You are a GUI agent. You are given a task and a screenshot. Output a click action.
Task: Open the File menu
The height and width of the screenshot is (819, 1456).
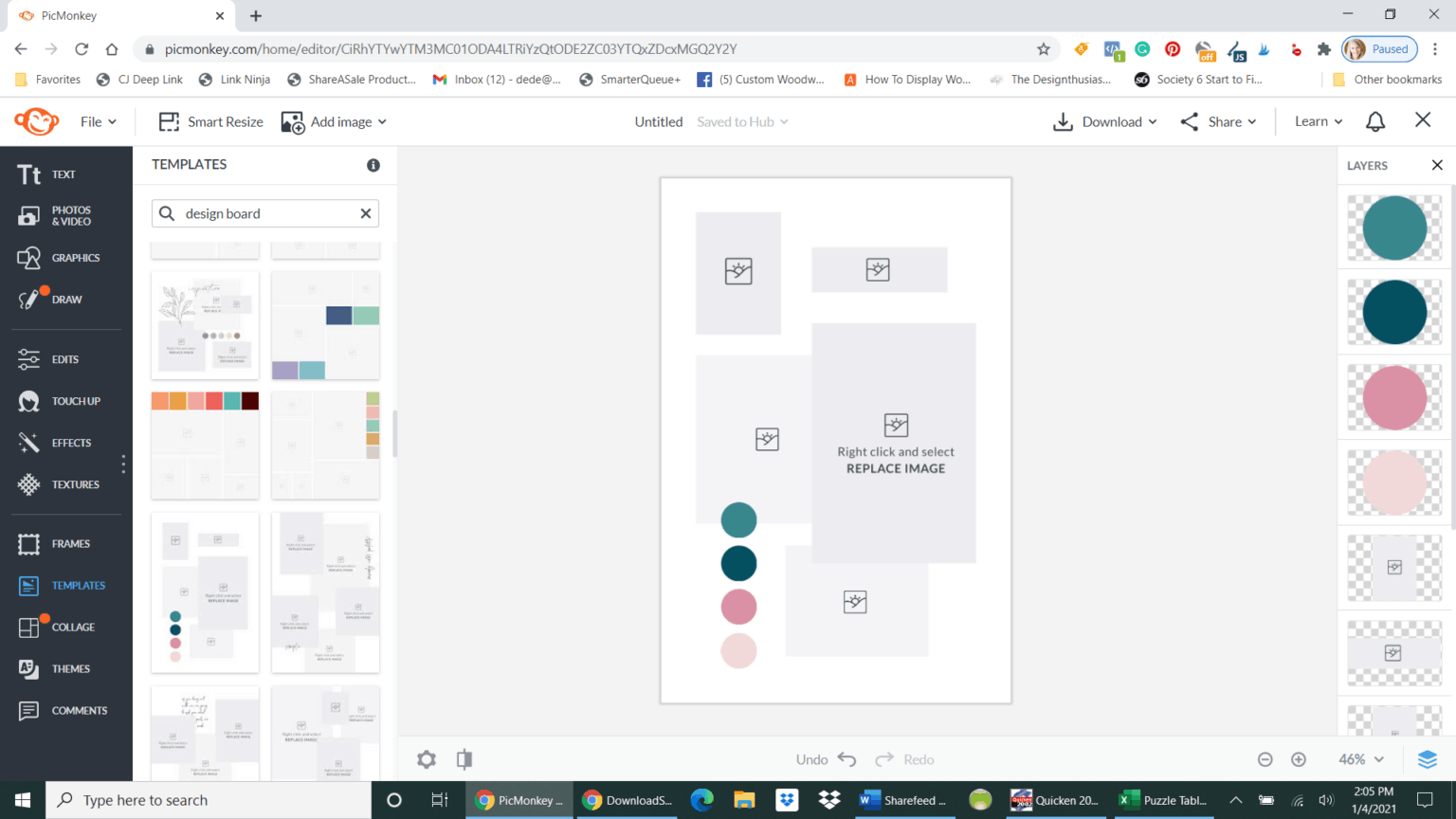(97, 121)
